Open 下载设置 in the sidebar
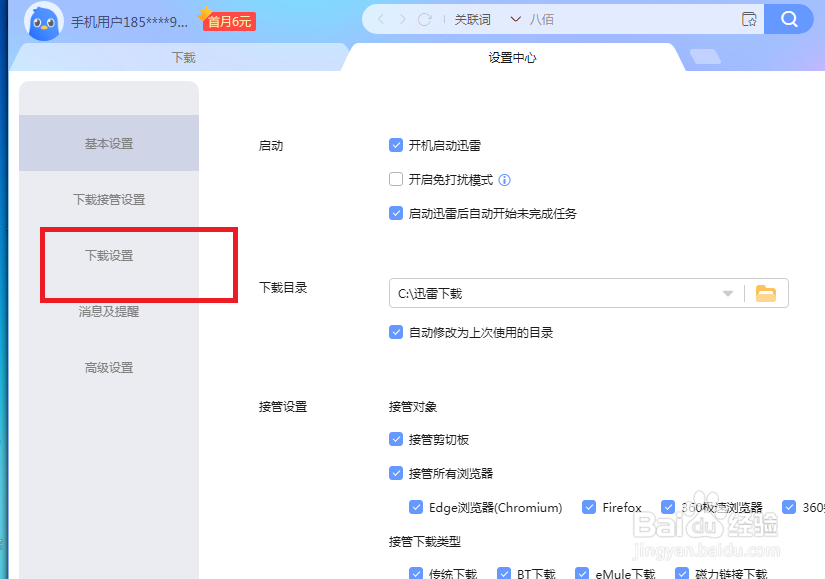This screenshot has height=579, width=825. click(x=109, y=256)
